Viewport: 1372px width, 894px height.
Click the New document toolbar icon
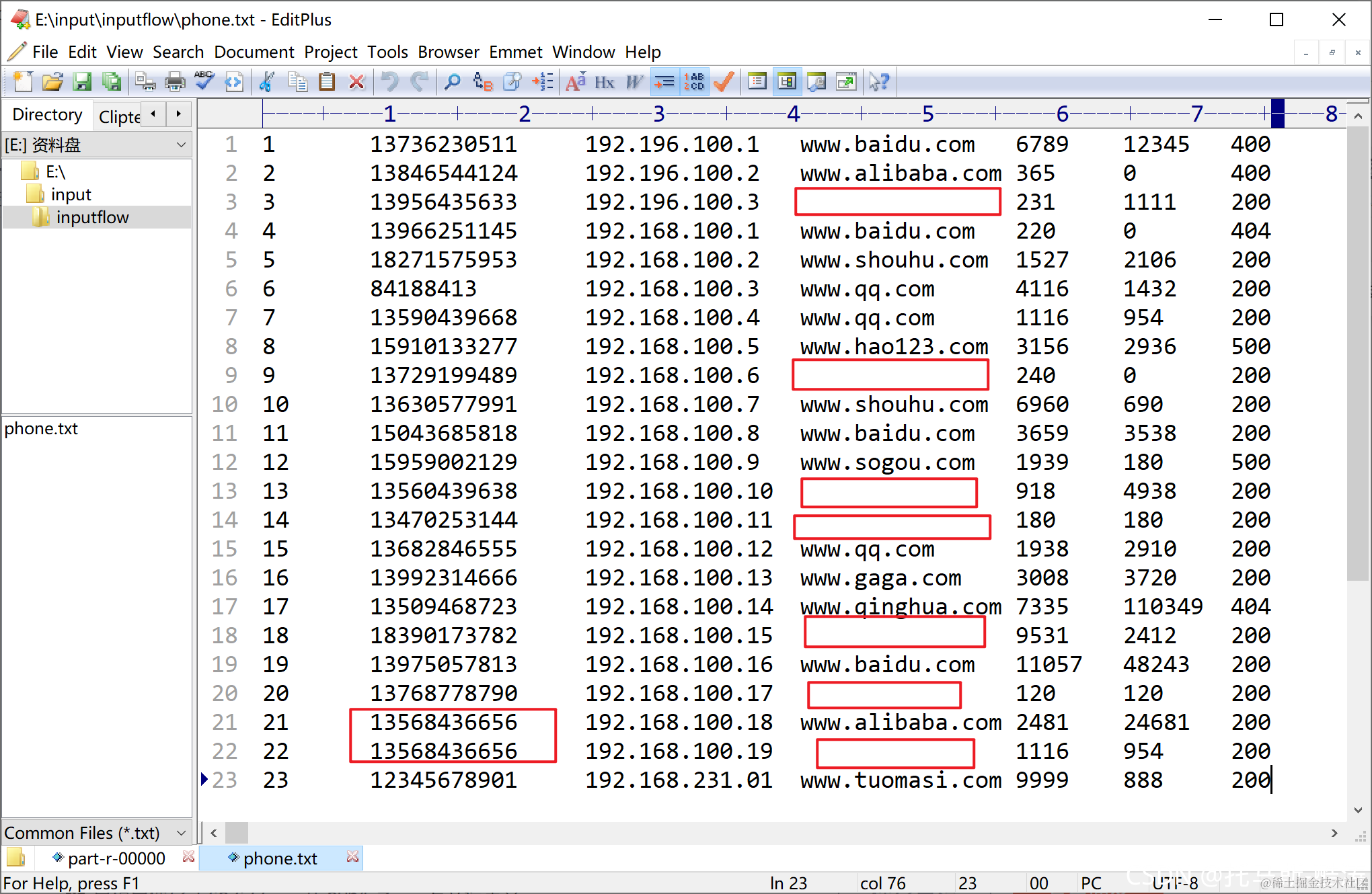(22, 82)
